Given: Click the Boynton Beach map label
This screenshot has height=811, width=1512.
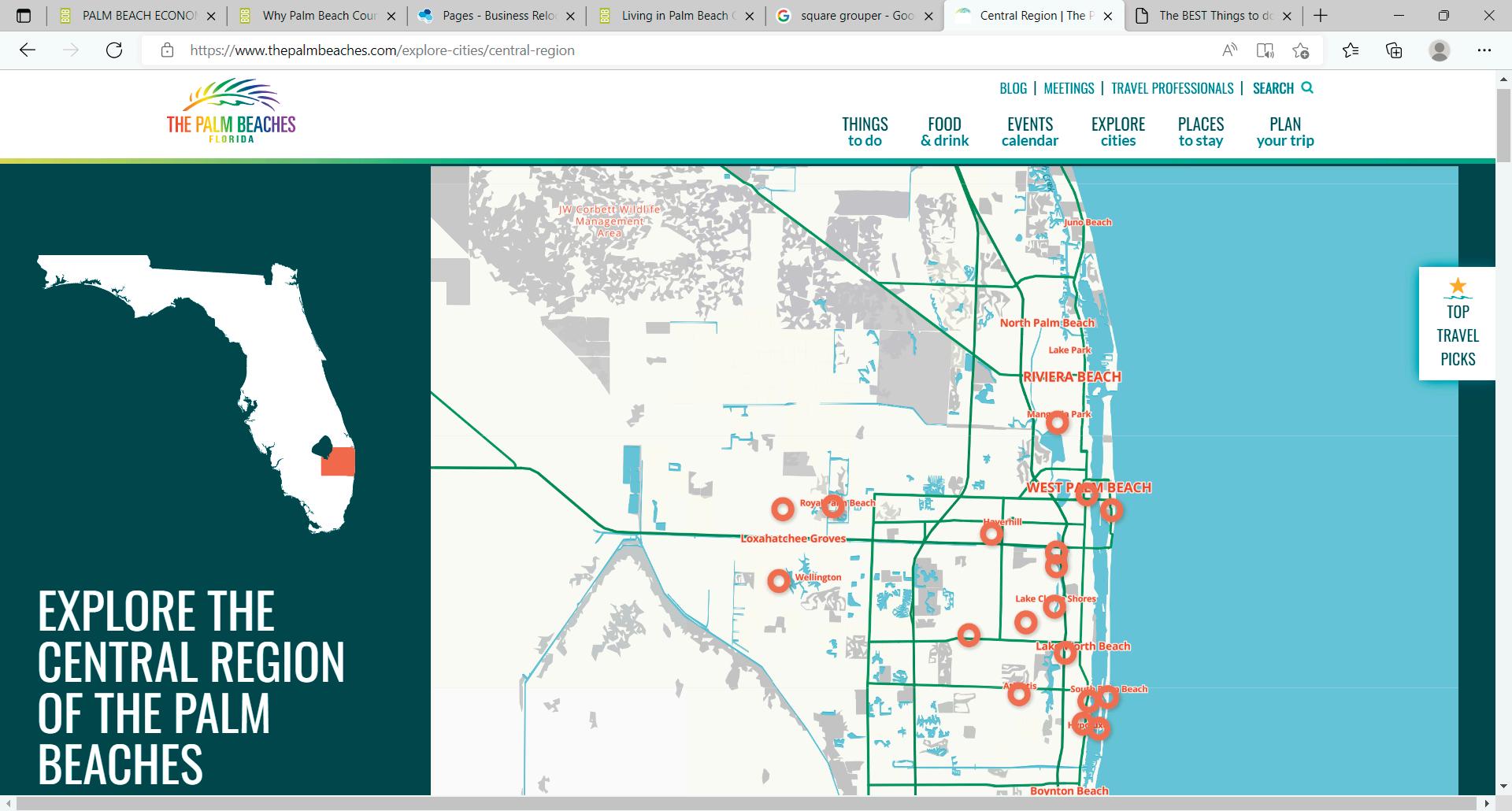Looking at the screenshot, I should pos(1069,791).
